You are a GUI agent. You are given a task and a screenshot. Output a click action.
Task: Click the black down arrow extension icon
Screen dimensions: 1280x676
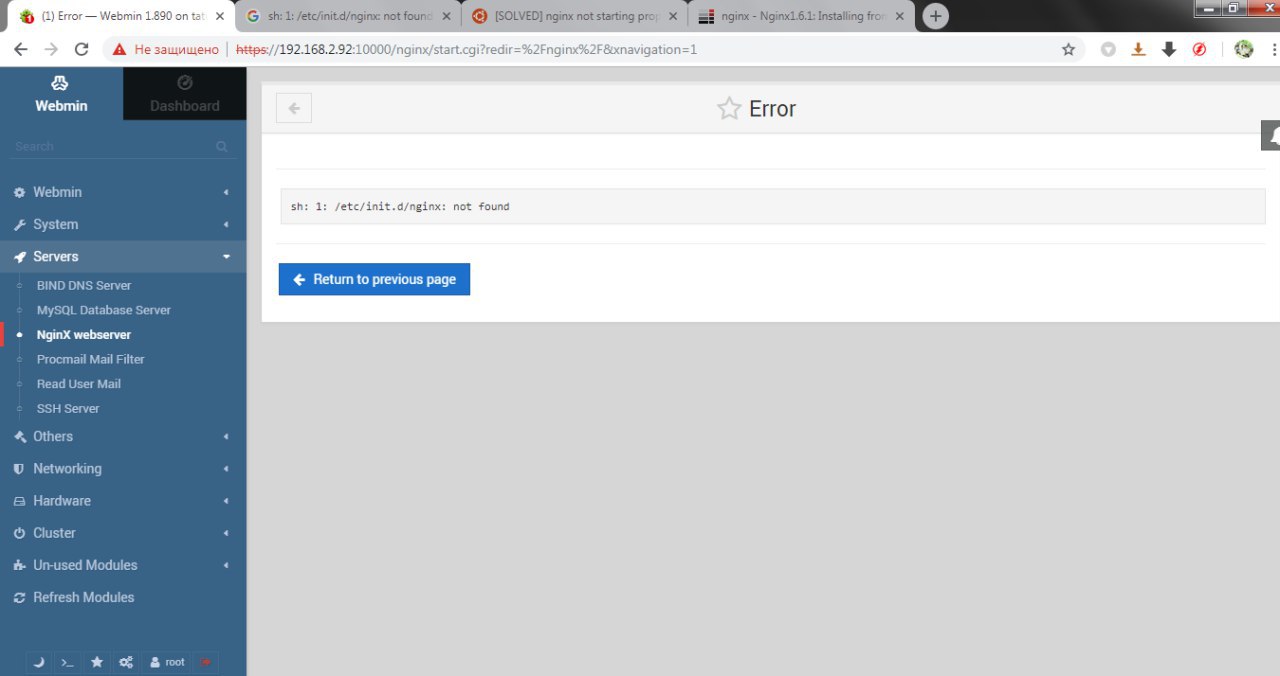click(1168, 49)
